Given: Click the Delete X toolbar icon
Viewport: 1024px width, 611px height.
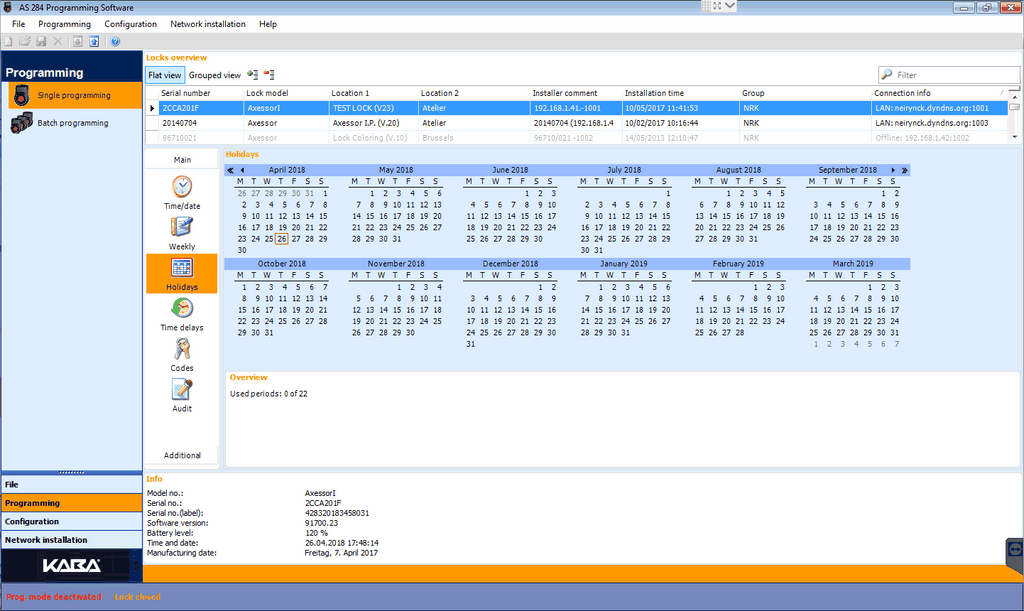Looking at the screenshot, I should click(x=57, y=41).
